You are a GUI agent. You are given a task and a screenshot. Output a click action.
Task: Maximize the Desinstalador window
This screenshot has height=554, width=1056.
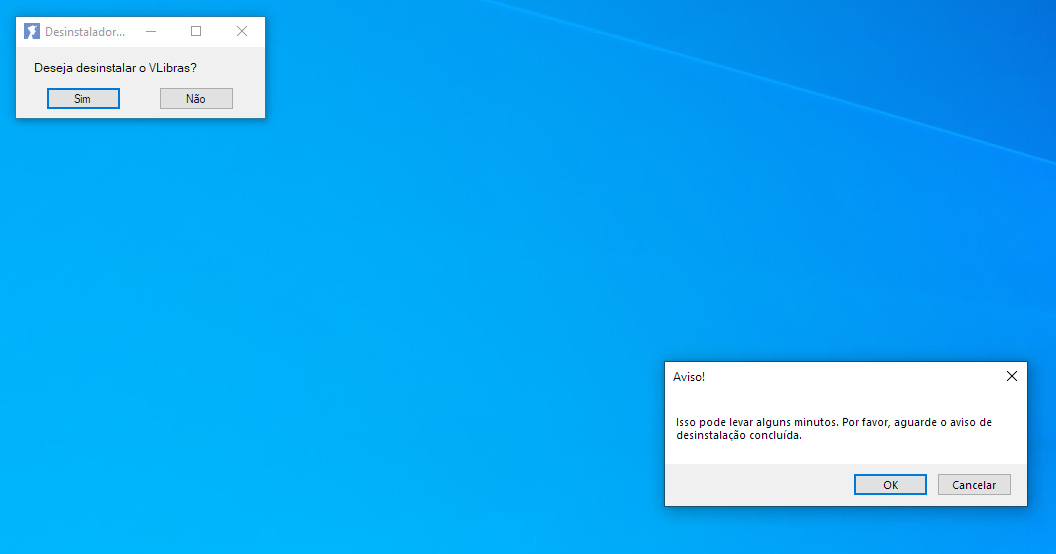tap(196, 32)
